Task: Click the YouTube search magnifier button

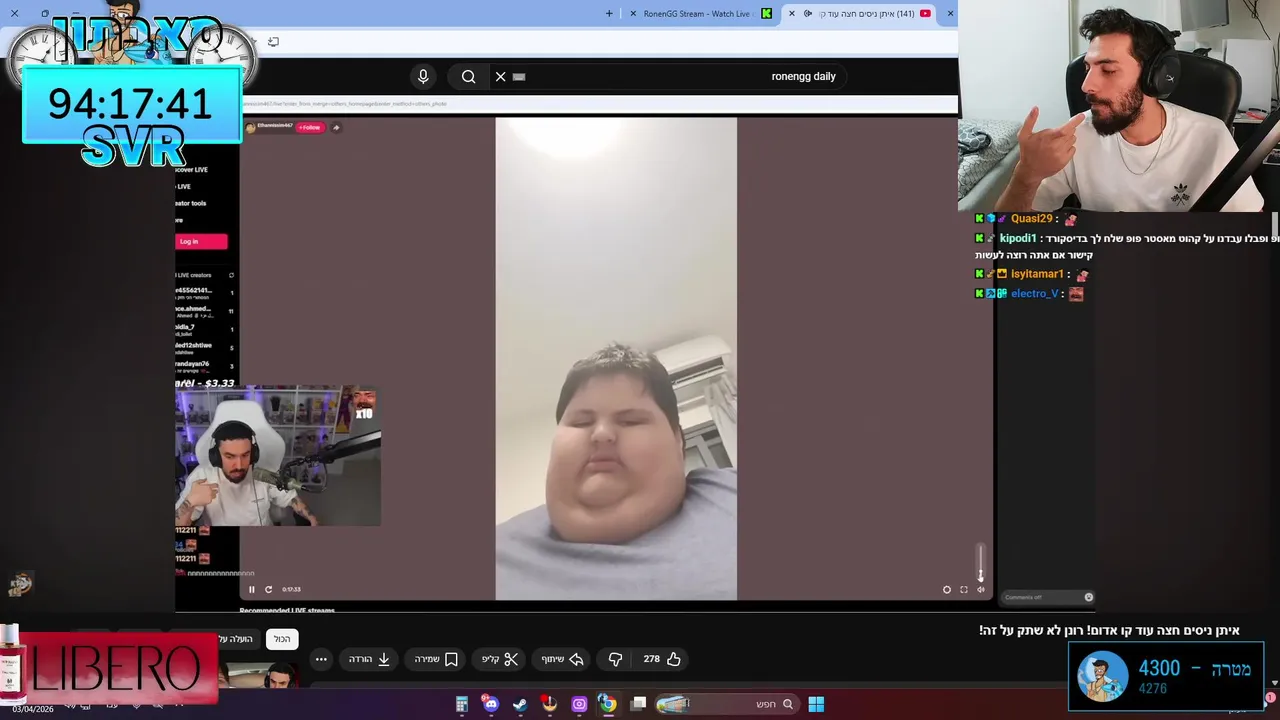Action: point(468,76)
